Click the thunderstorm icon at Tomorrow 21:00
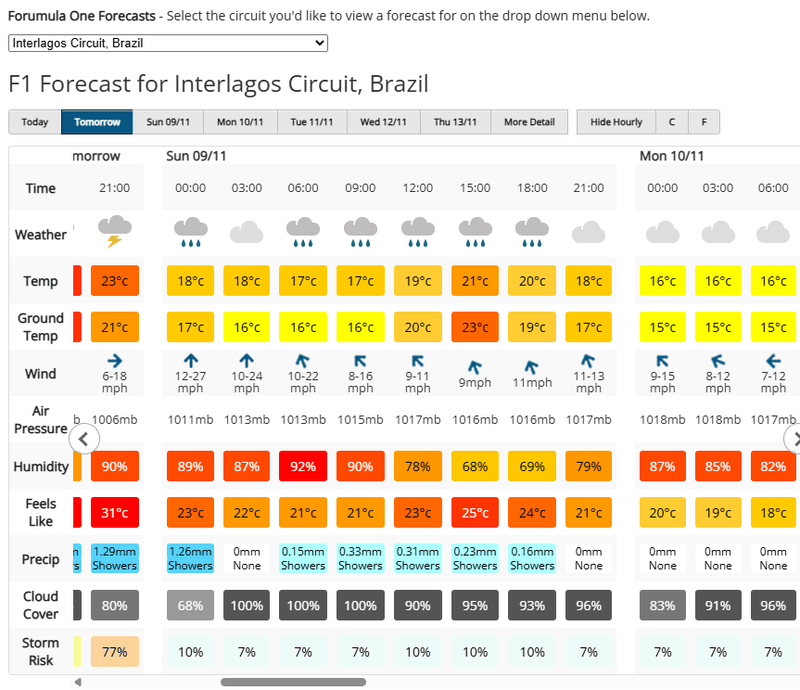Viewport: 800px width, 690px height. (x=115, y=232)
